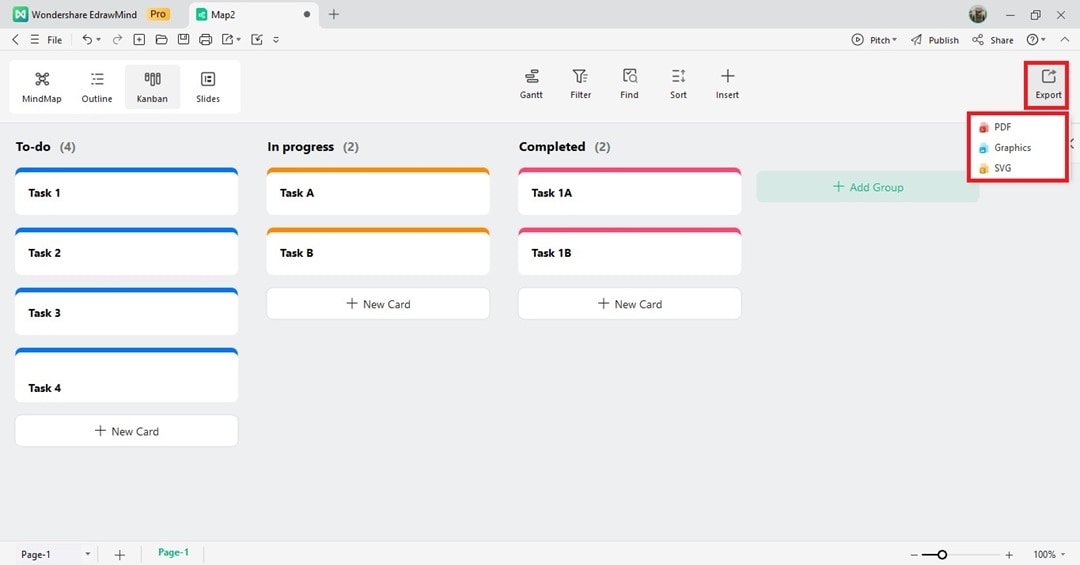Screen dimensions: 1080x565
Task: Click the Filter icon in toolbar
Action: tap(580, 83)
